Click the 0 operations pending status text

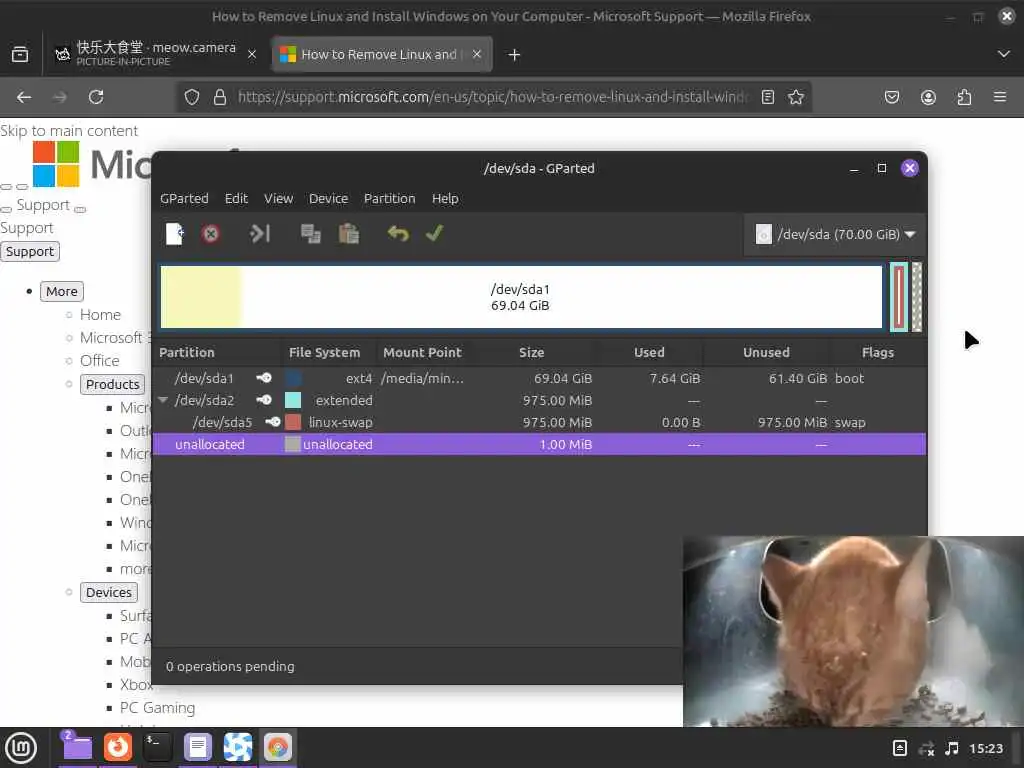tap(230, 667)
